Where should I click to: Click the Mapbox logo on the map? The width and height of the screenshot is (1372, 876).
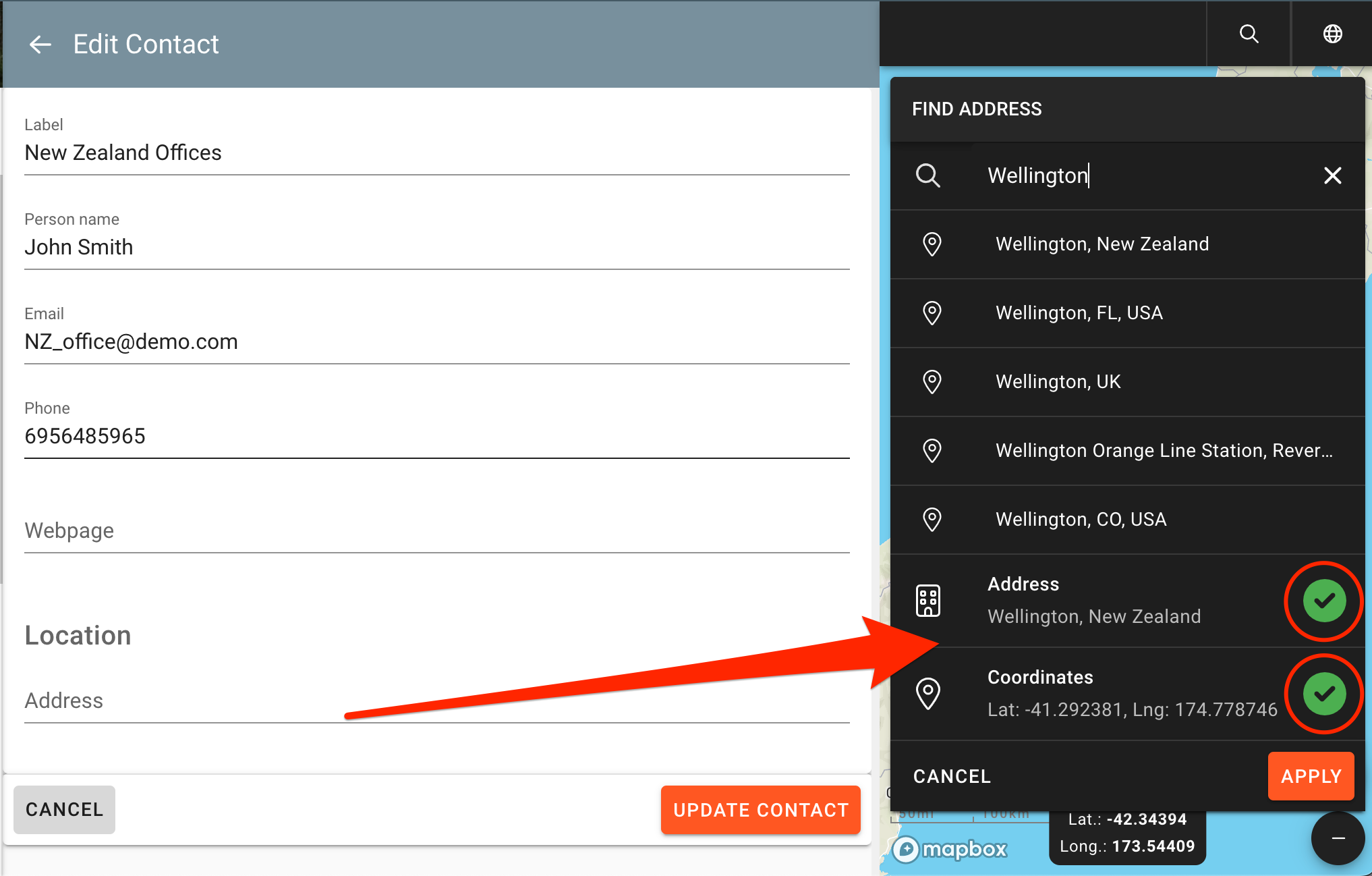tap(951, 848)
